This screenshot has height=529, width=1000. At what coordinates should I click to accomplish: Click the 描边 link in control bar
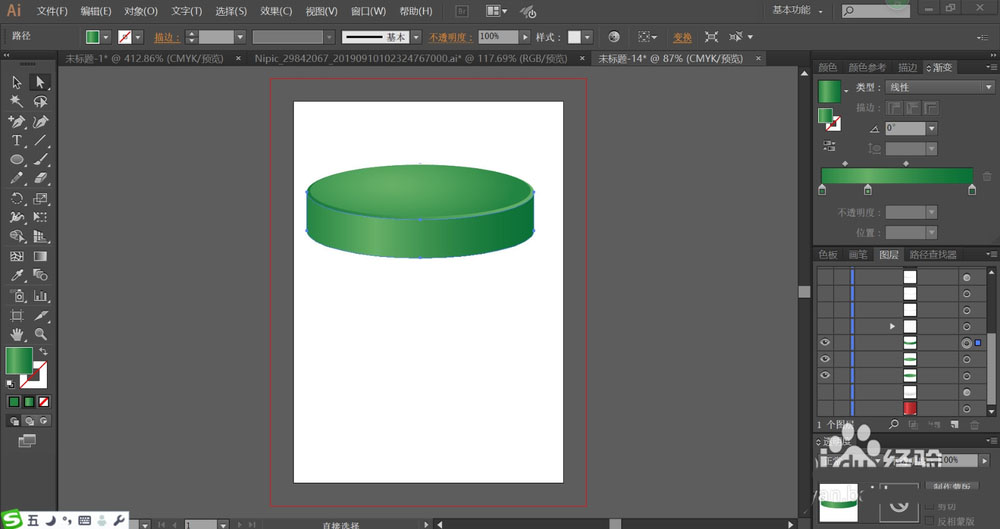coord(167,38)
